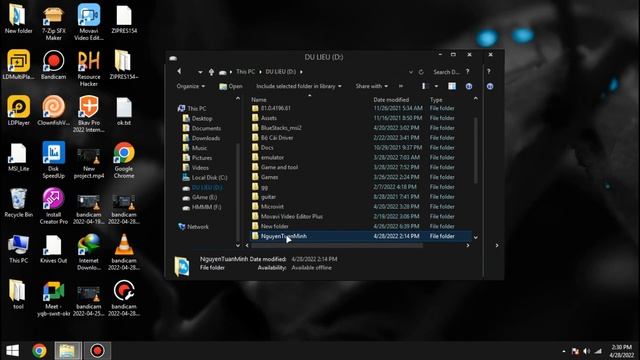
Task: Open the Windows Start menu
Action: (12, 351)
